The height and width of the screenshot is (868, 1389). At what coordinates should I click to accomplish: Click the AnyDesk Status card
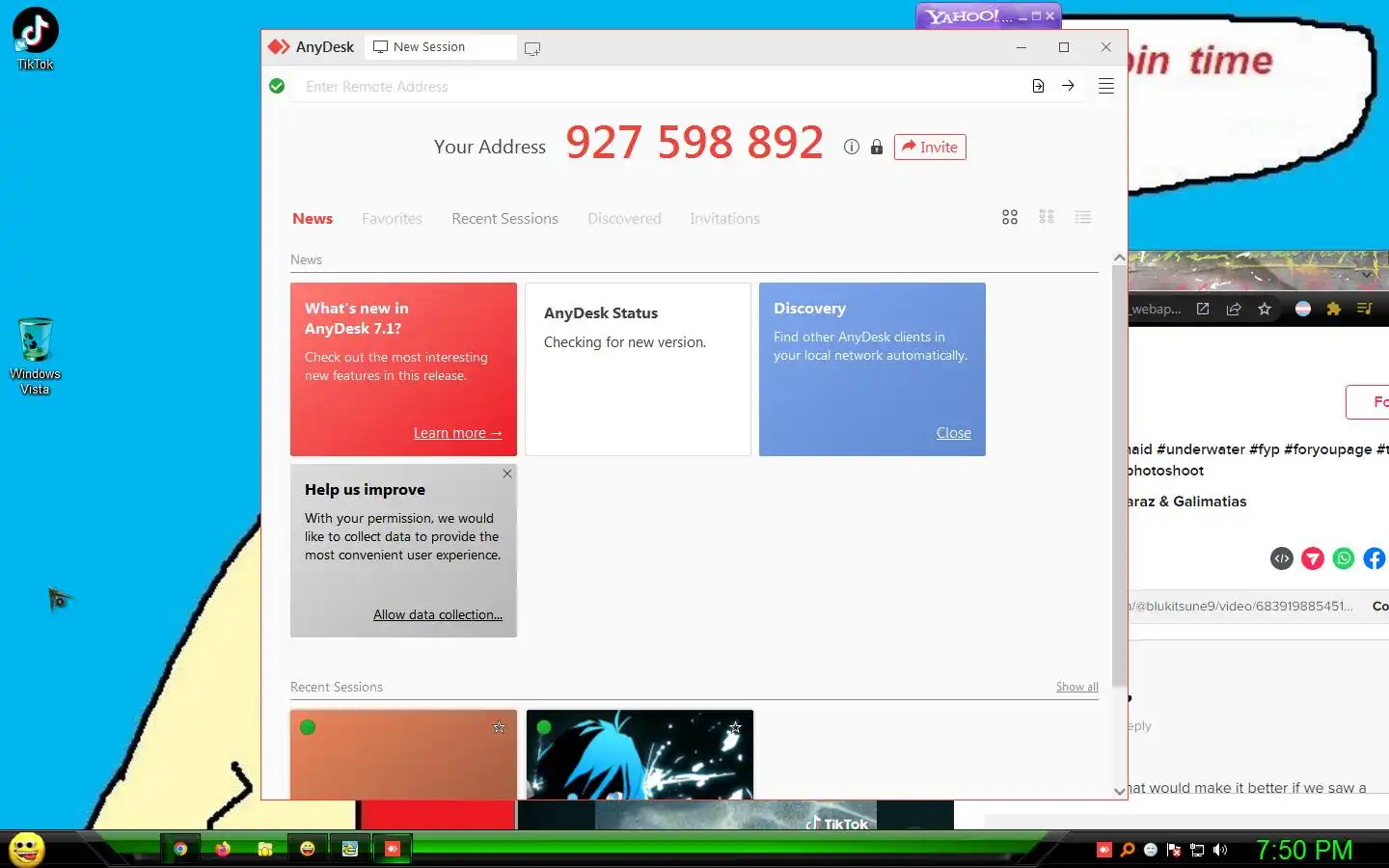[638, 368]
